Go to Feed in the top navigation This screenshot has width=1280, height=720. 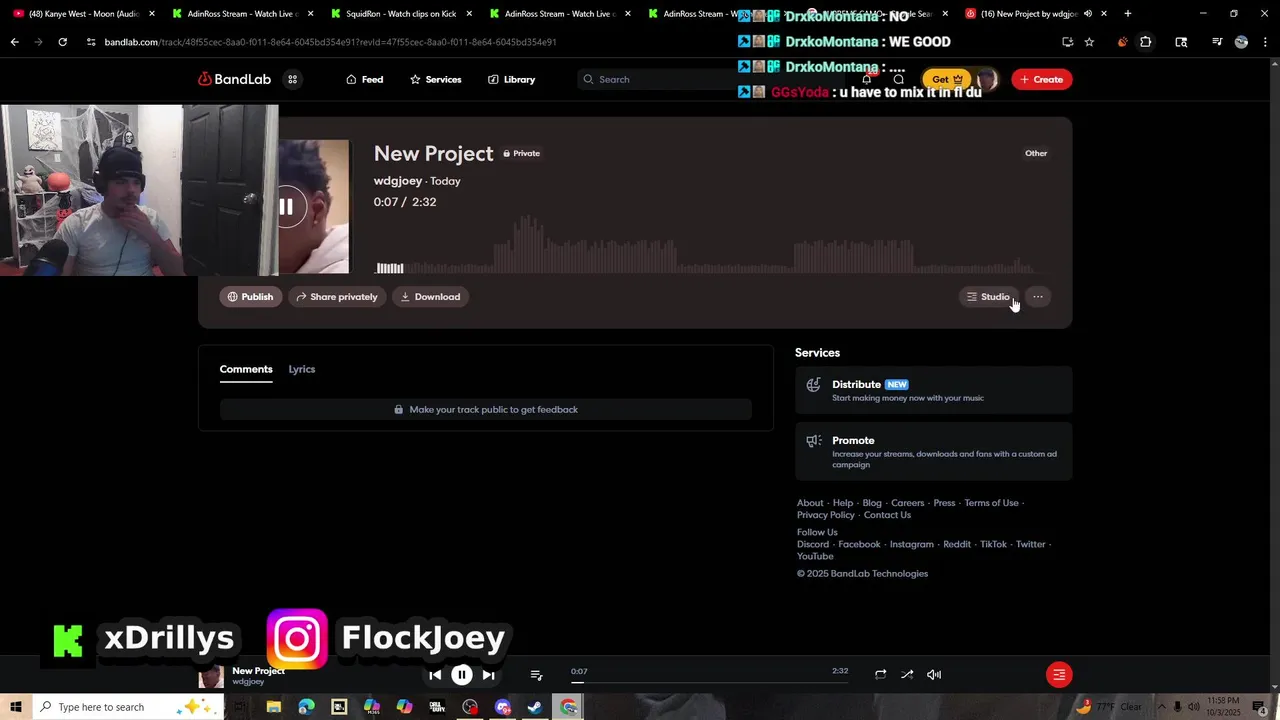click(x=365, y=79)
